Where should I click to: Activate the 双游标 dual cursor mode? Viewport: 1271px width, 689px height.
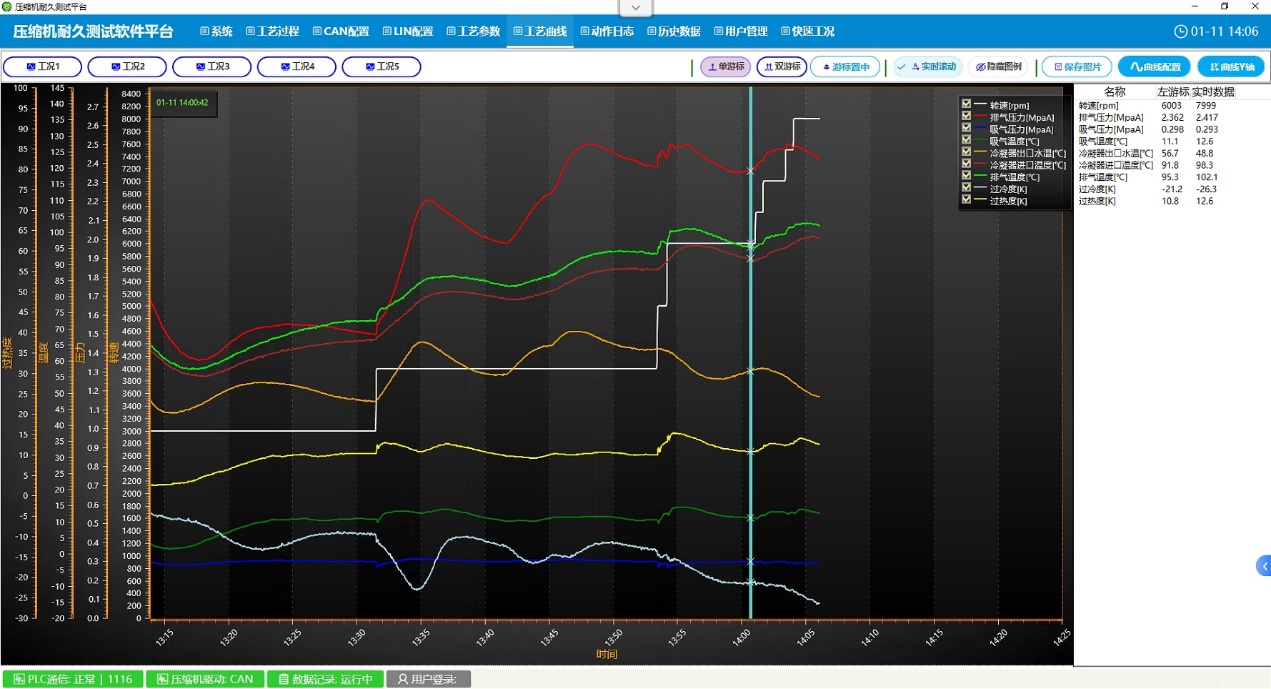[x=782, y=67]
